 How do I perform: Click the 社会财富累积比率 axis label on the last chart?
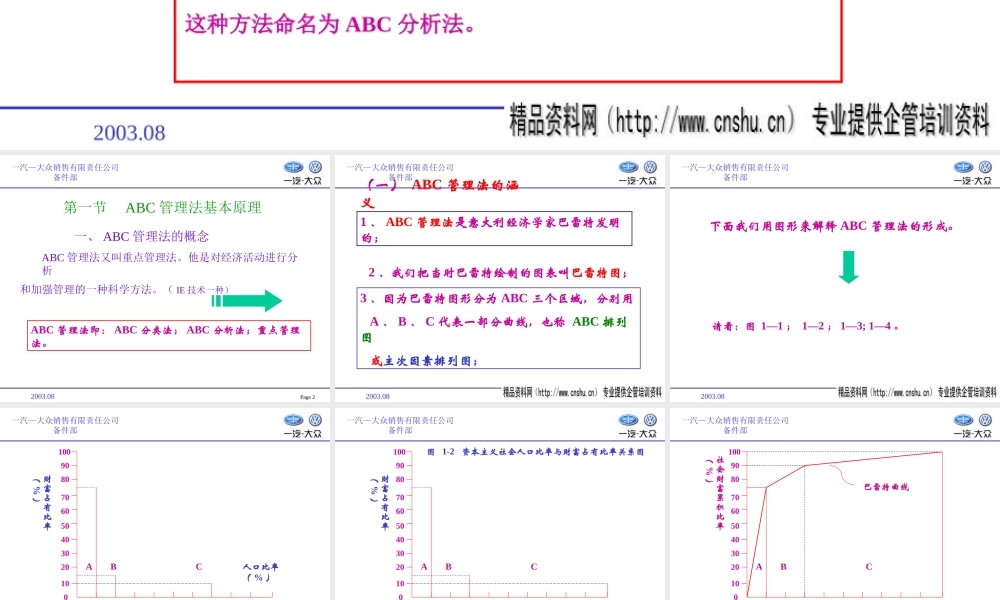716,492
